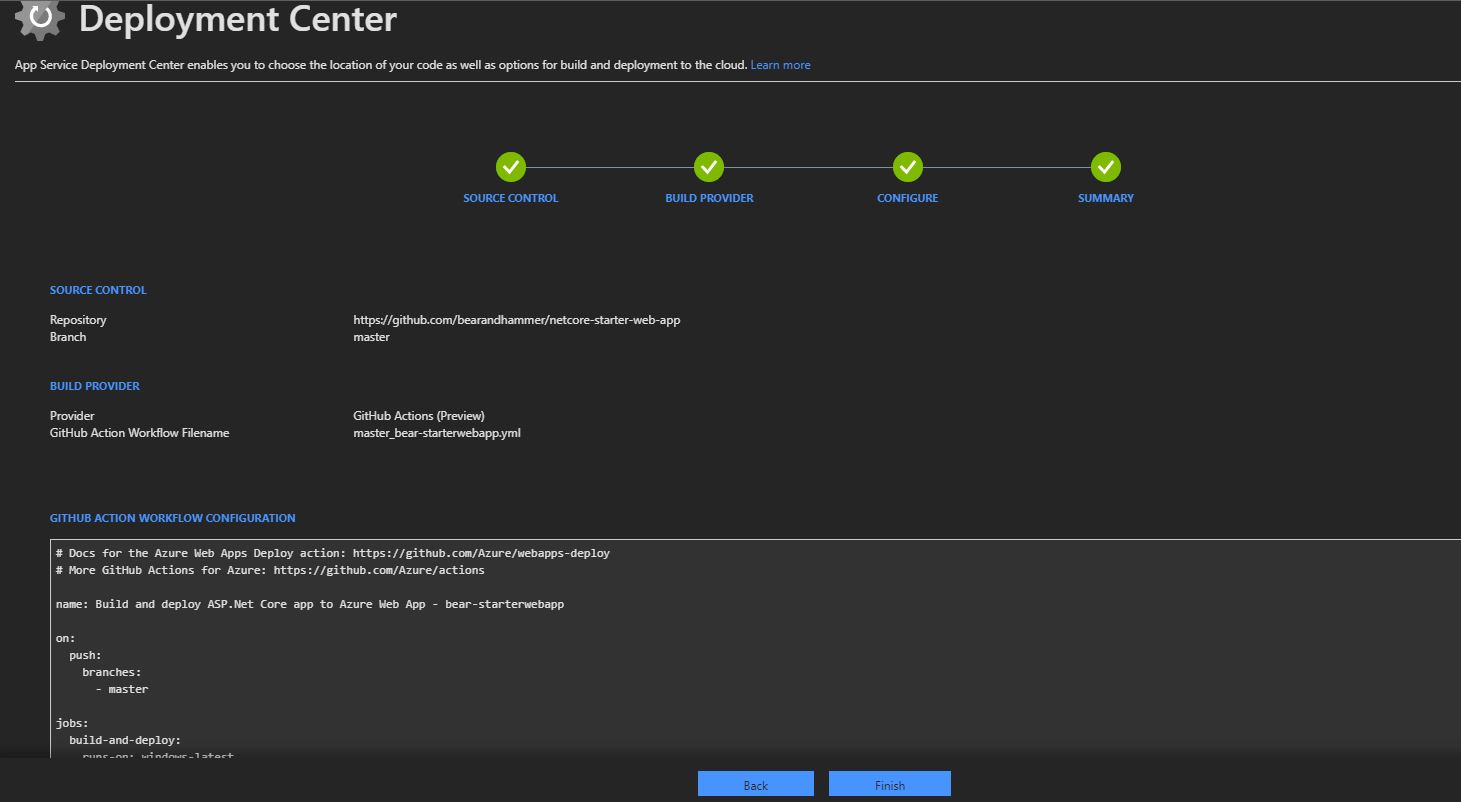Click the master_bear-starterwebapp.yml workflow filename
Viewport: 1461px width, 802px height.
(x=436, y=433)
